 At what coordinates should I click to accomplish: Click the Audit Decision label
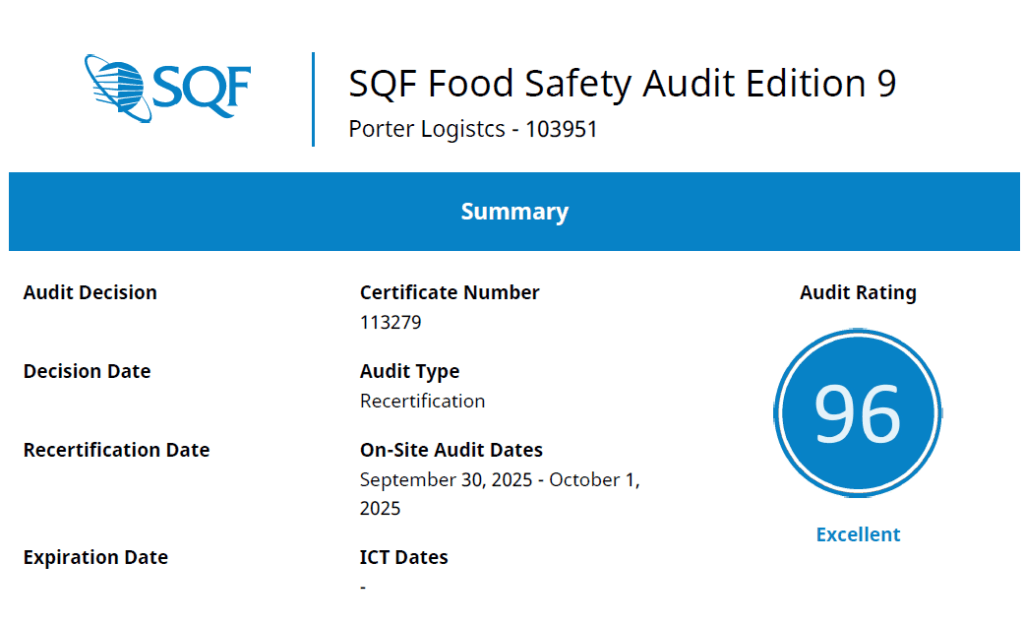(90, 293)
